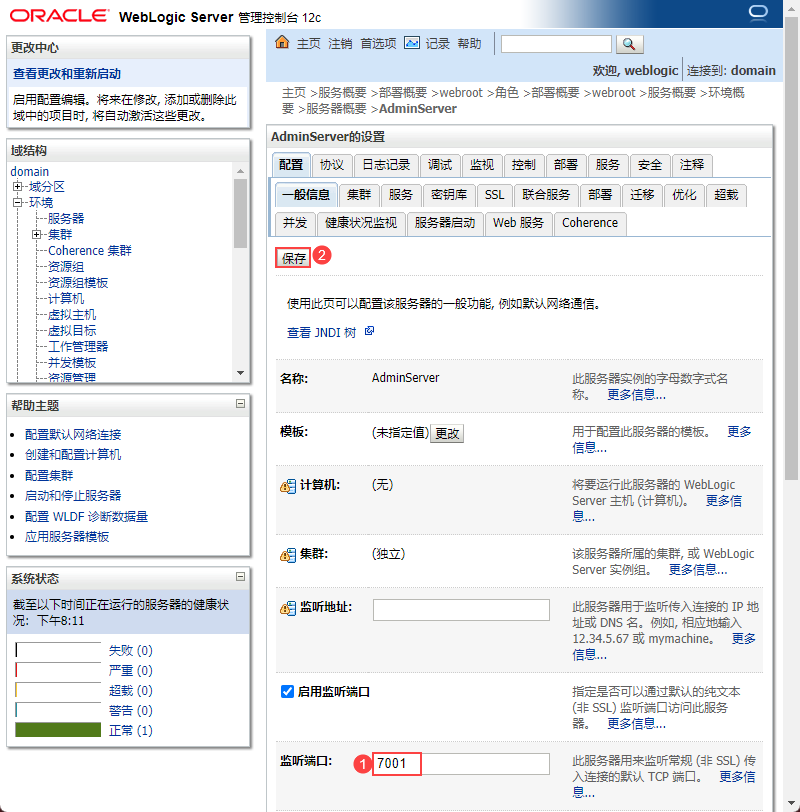Click the domain structure scroll down arrow
The image size is (800, 812).
pos(240,373)
